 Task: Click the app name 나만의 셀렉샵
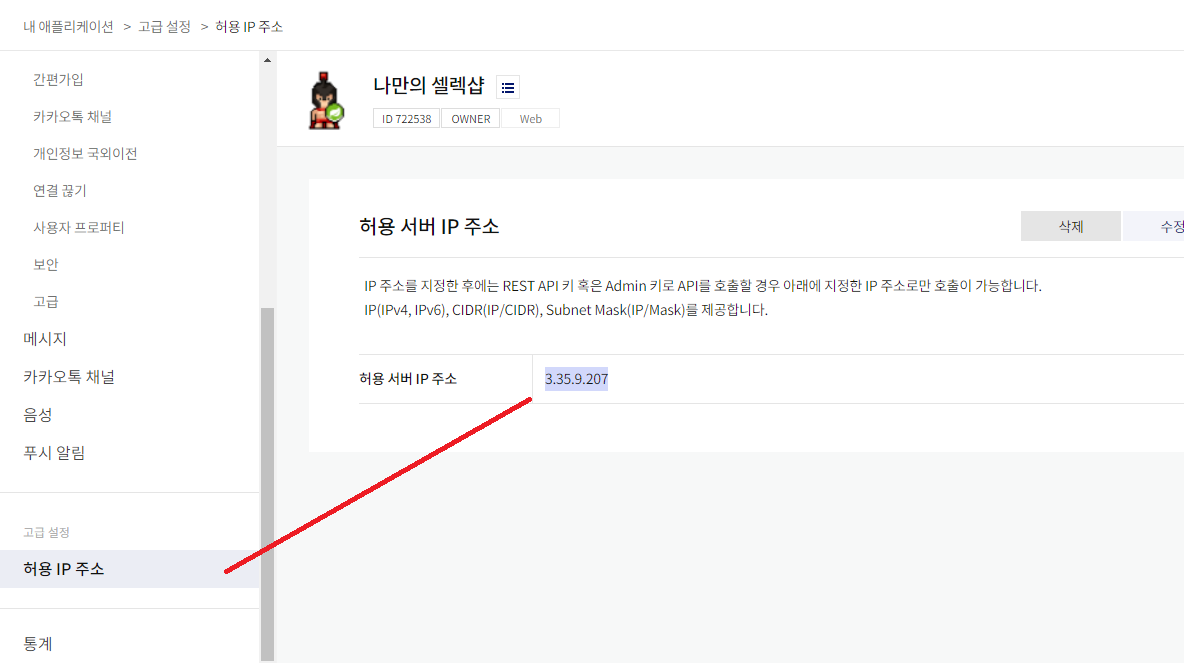point(428,85)
